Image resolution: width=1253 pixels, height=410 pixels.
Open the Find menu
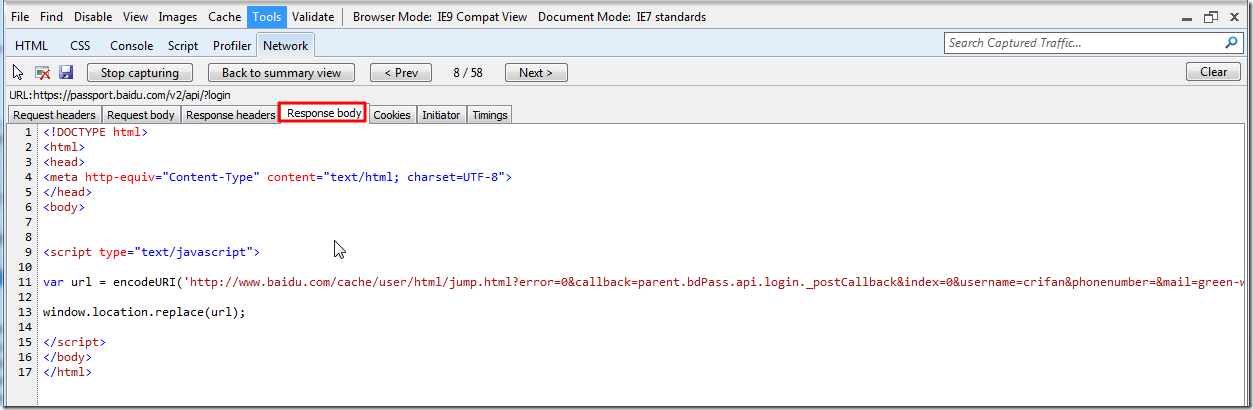(51, 17)
